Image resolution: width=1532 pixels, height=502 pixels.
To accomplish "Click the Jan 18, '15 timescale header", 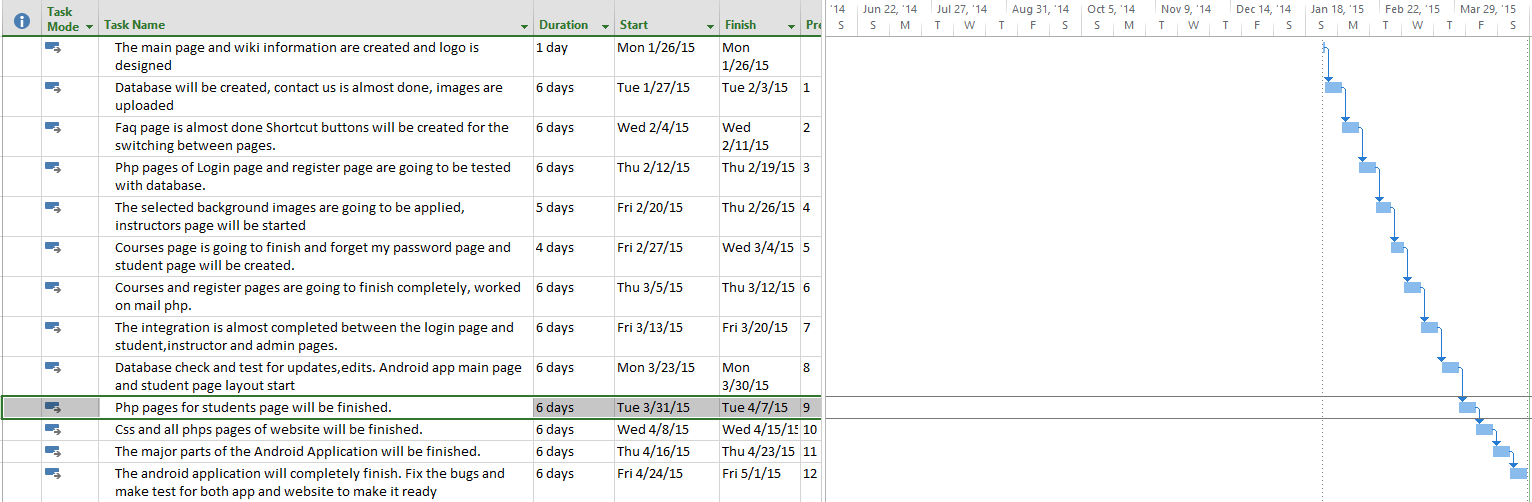I will pyautogui.click(x=1337, y=9).
